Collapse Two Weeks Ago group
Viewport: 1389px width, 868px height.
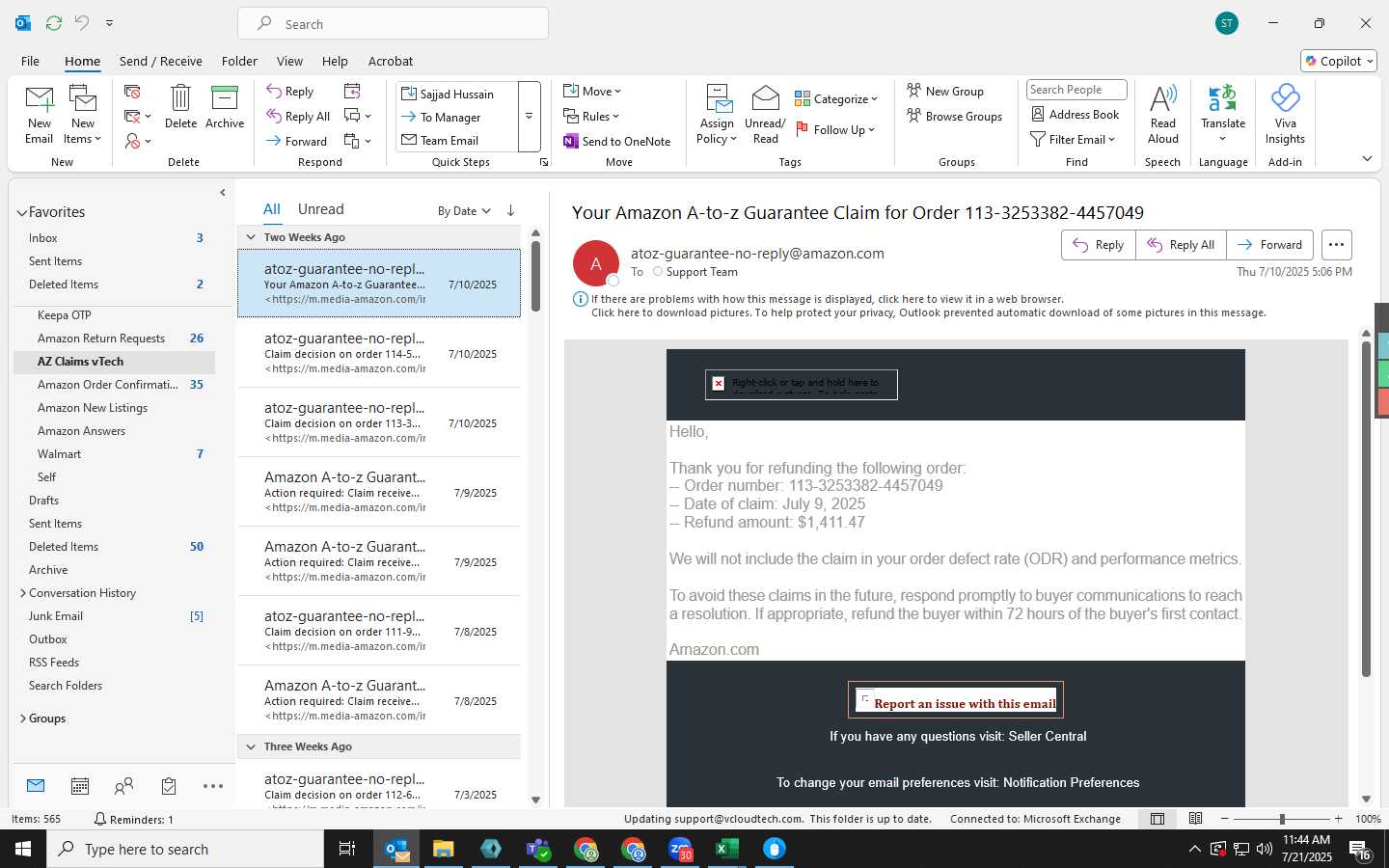pyautogui.click(x=251, y=237)
